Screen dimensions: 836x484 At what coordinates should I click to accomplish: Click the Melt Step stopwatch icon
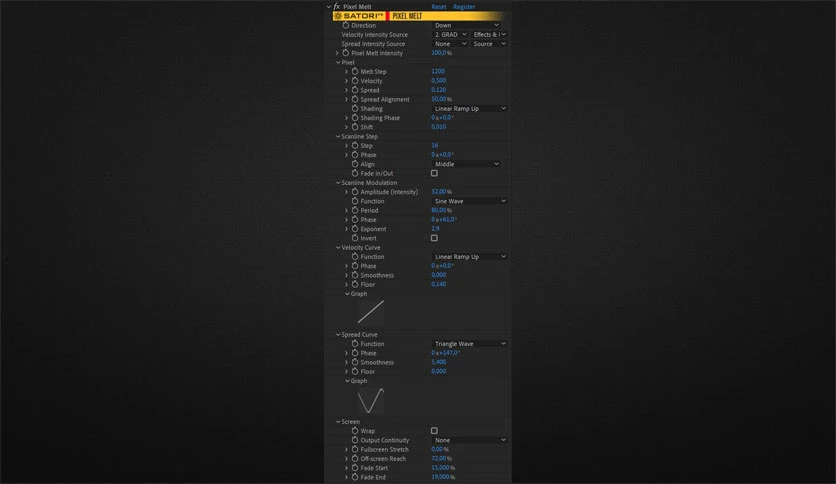click(x=355, y=71)
